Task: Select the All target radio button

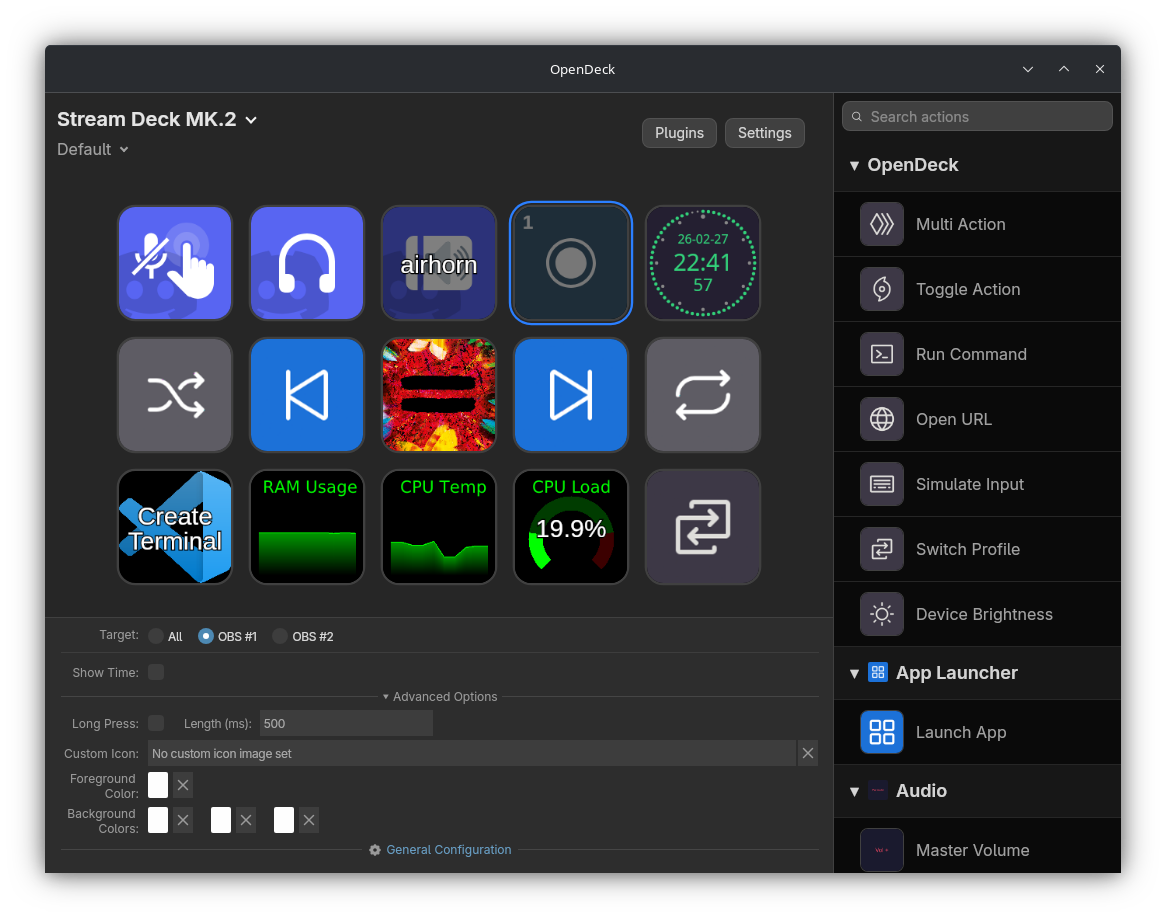Action: [156, 636]
